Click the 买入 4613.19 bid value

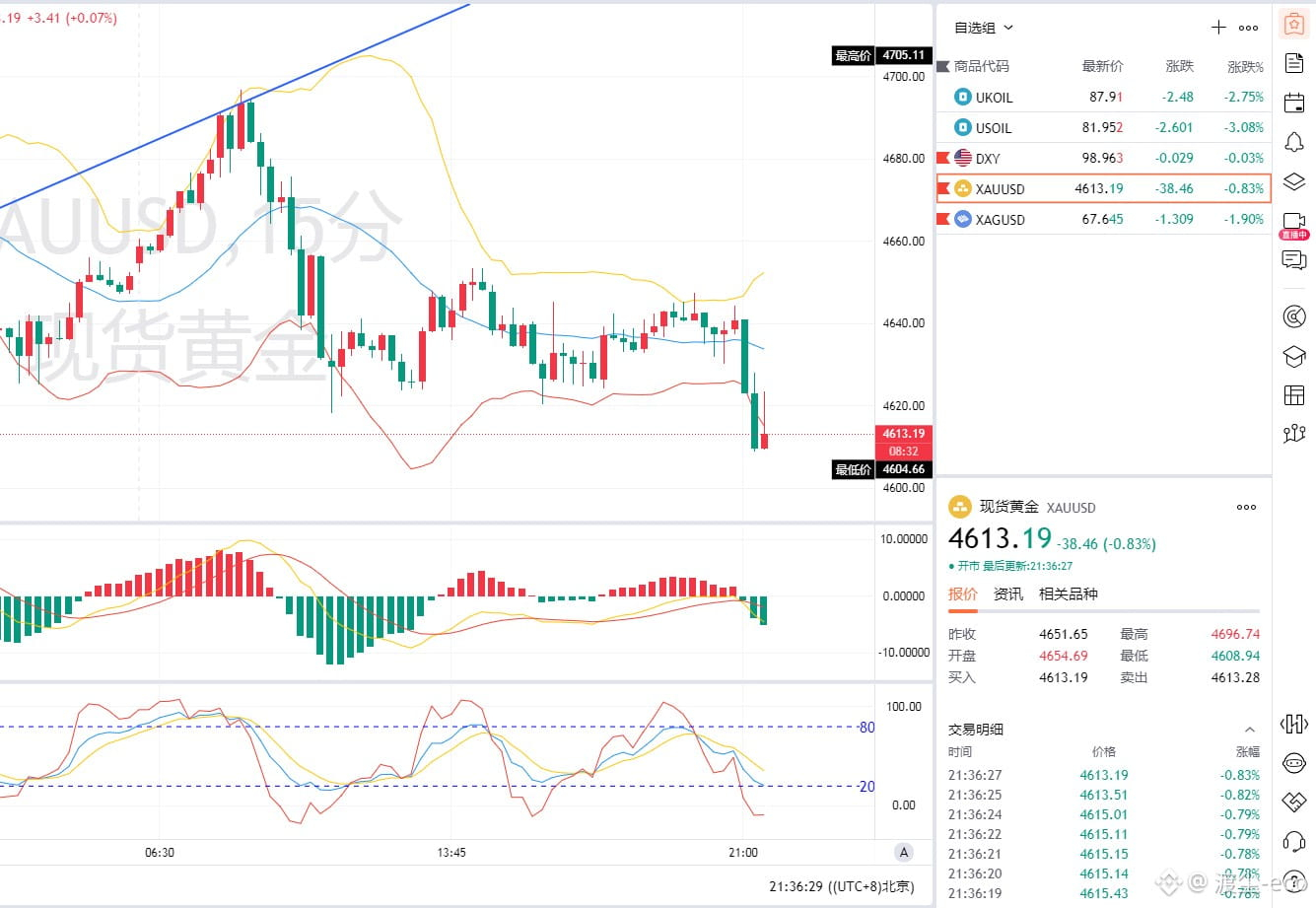pos(1063,677)
